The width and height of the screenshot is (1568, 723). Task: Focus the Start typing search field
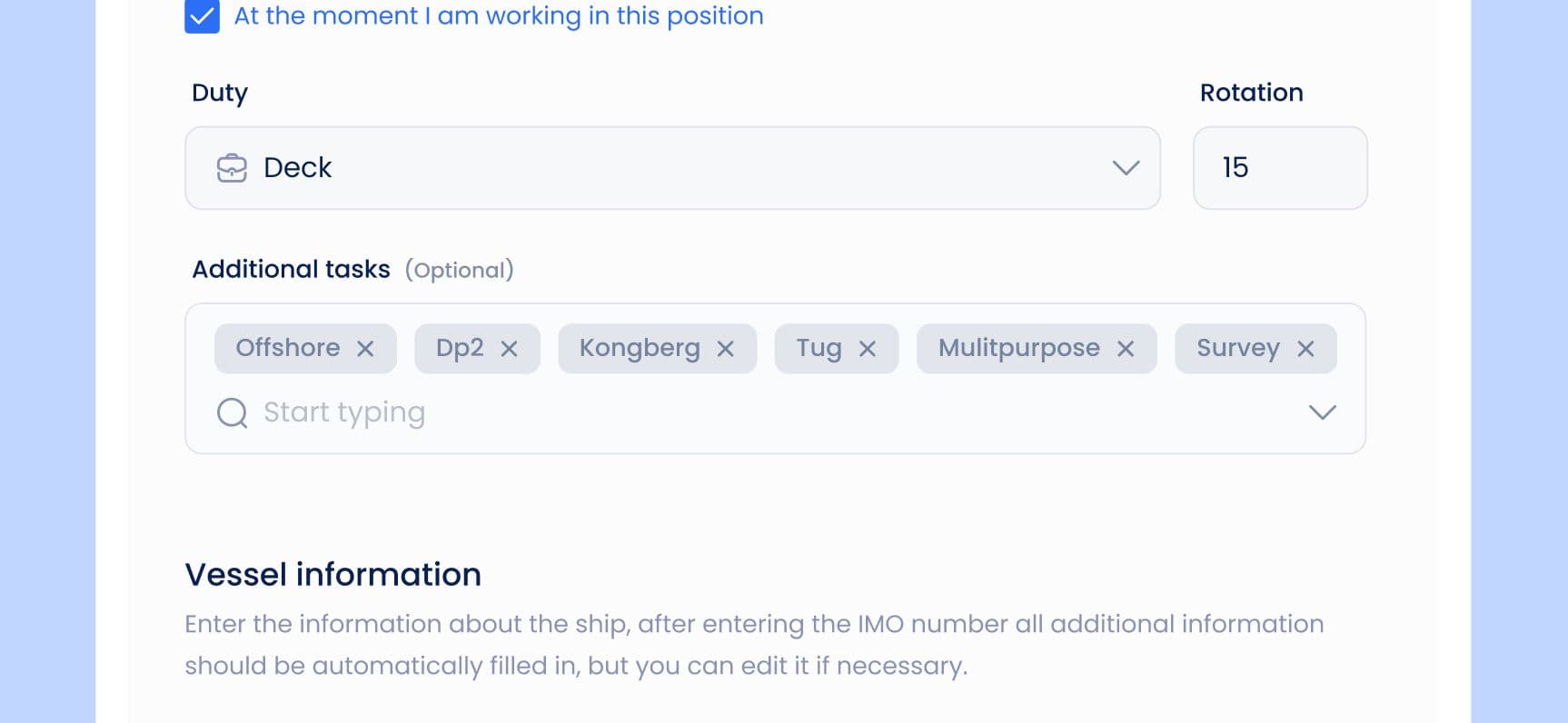[x=727, y=412]
